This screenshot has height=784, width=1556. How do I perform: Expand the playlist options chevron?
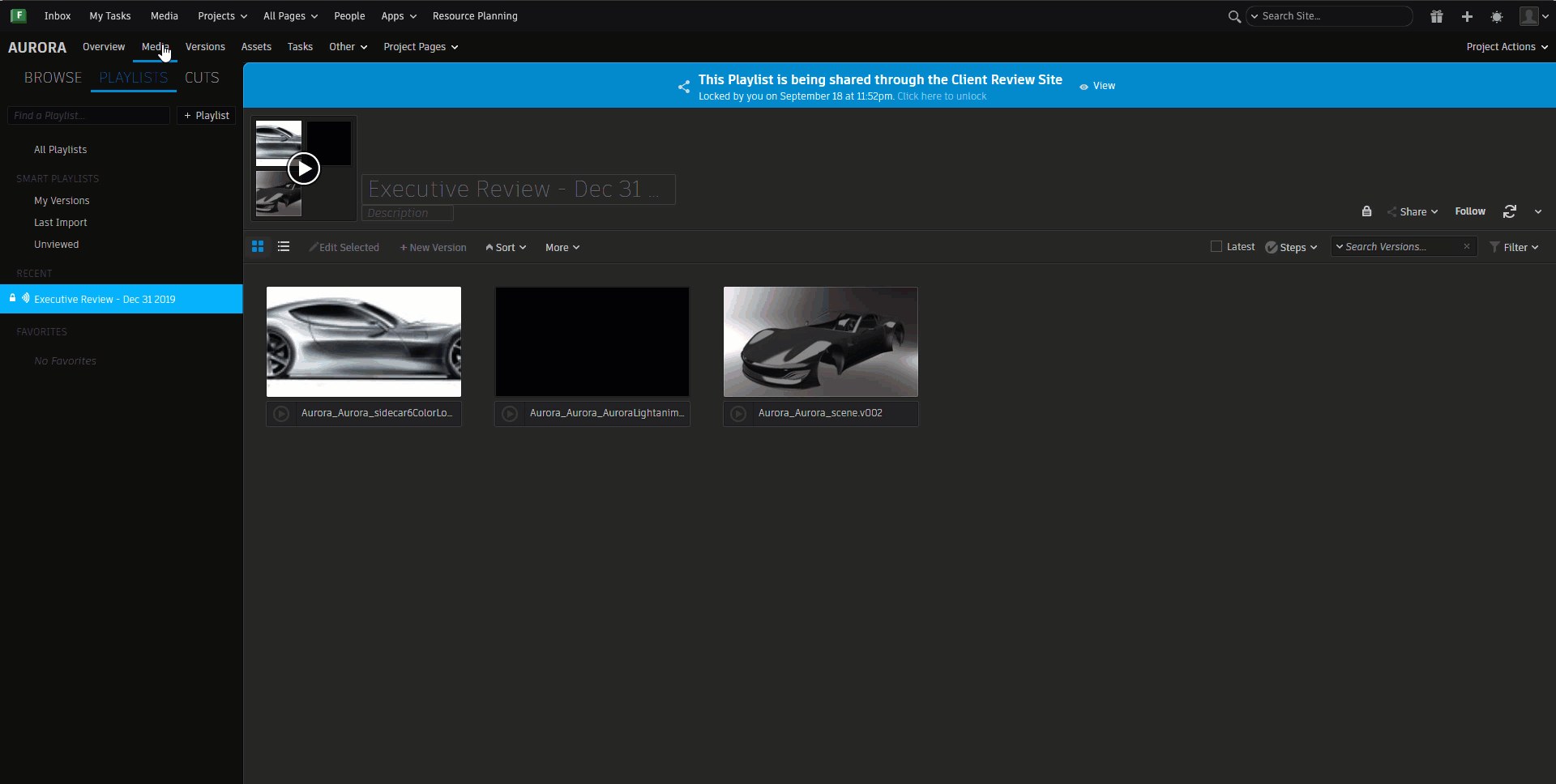point(1538,211)
